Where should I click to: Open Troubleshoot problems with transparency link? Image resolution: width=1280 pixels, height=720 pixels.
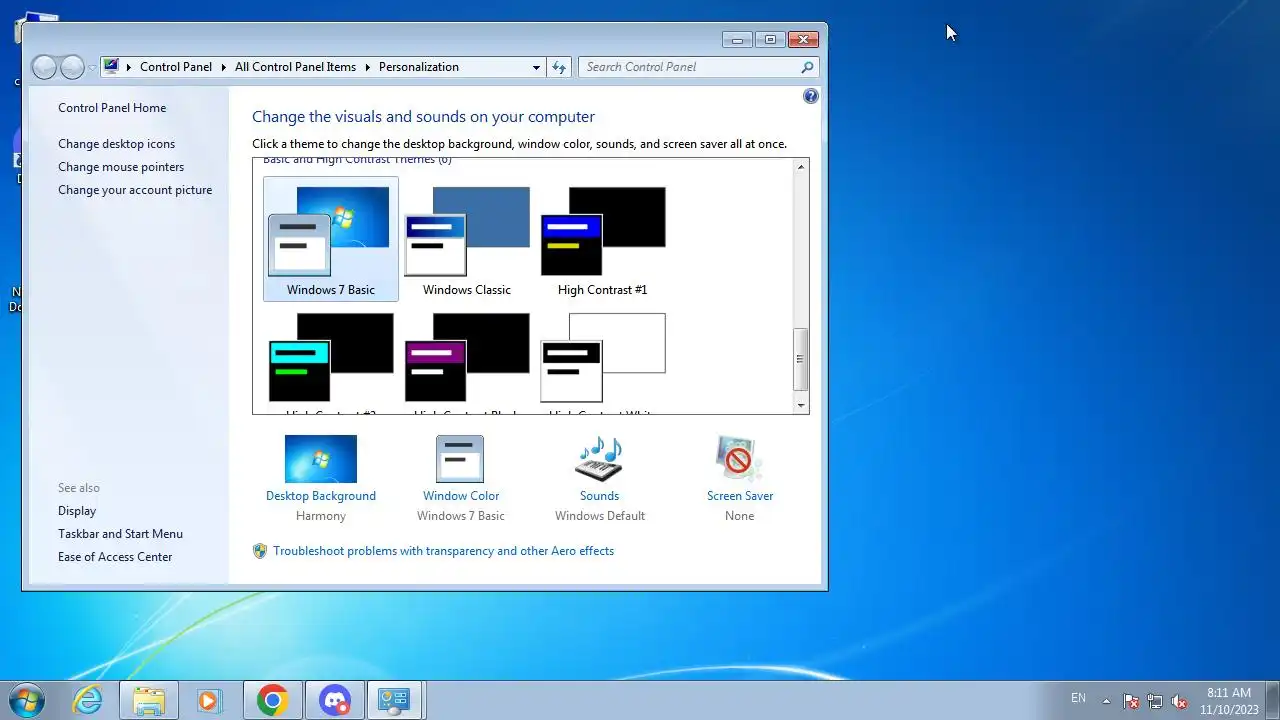click(x=443, y=551)
